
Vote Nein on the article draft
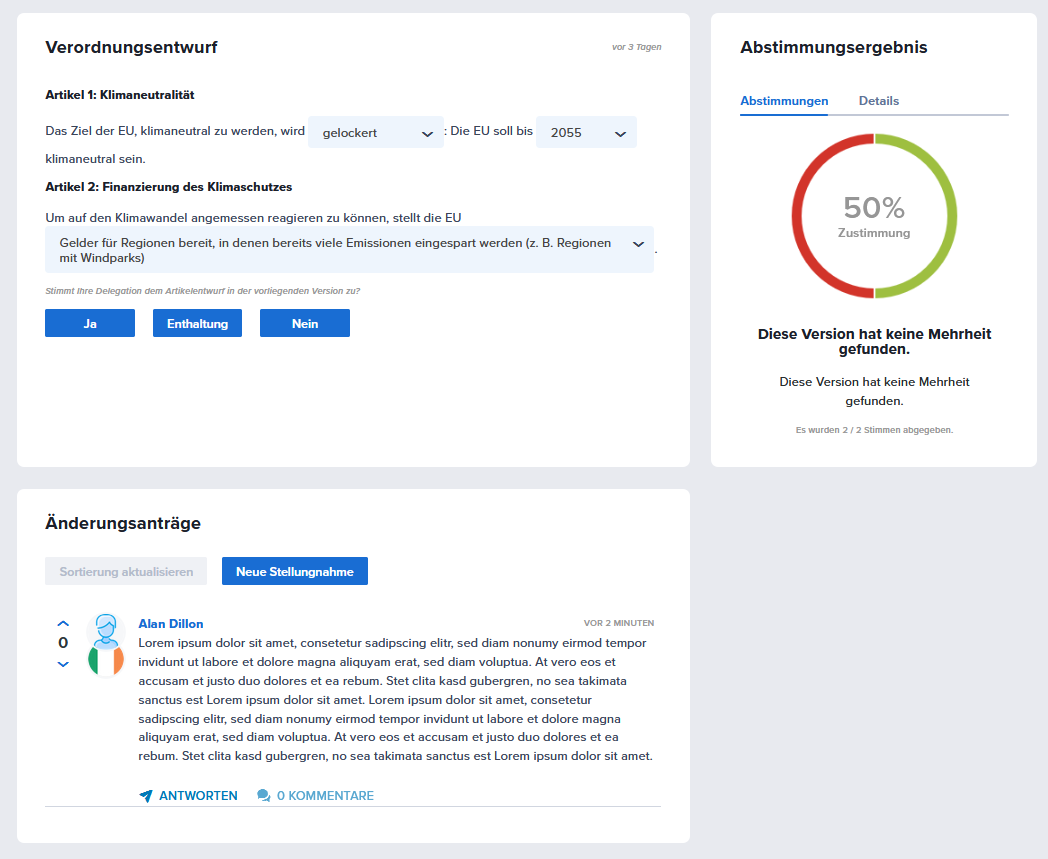coord(305,323)
